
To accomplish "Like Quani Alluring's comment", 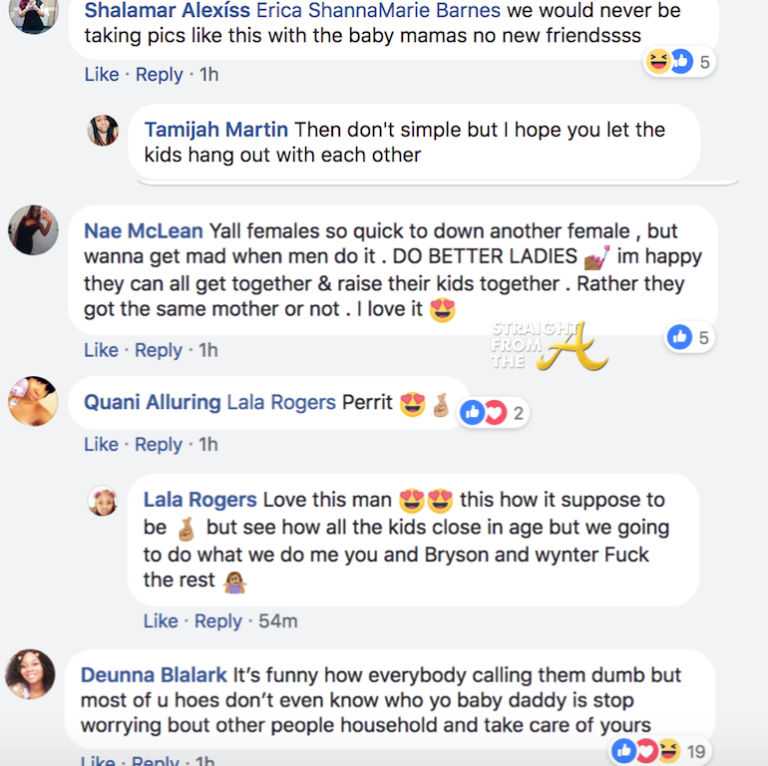I will pyautogui.click(x=101, y=444).
